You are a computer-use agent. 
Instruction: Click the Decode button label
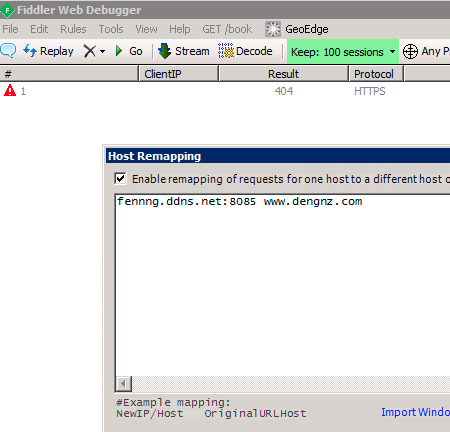tap(254, 51)
